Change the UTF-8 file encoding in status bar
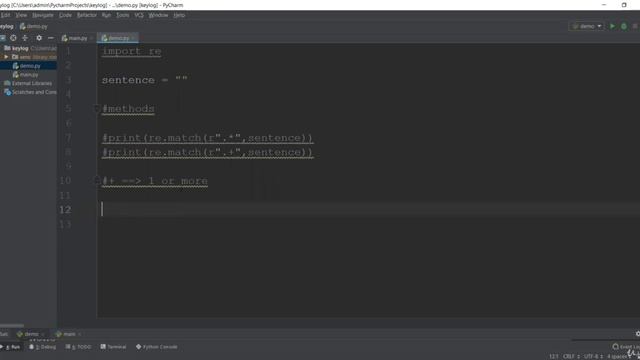640x360 pixels. point(593,356)
